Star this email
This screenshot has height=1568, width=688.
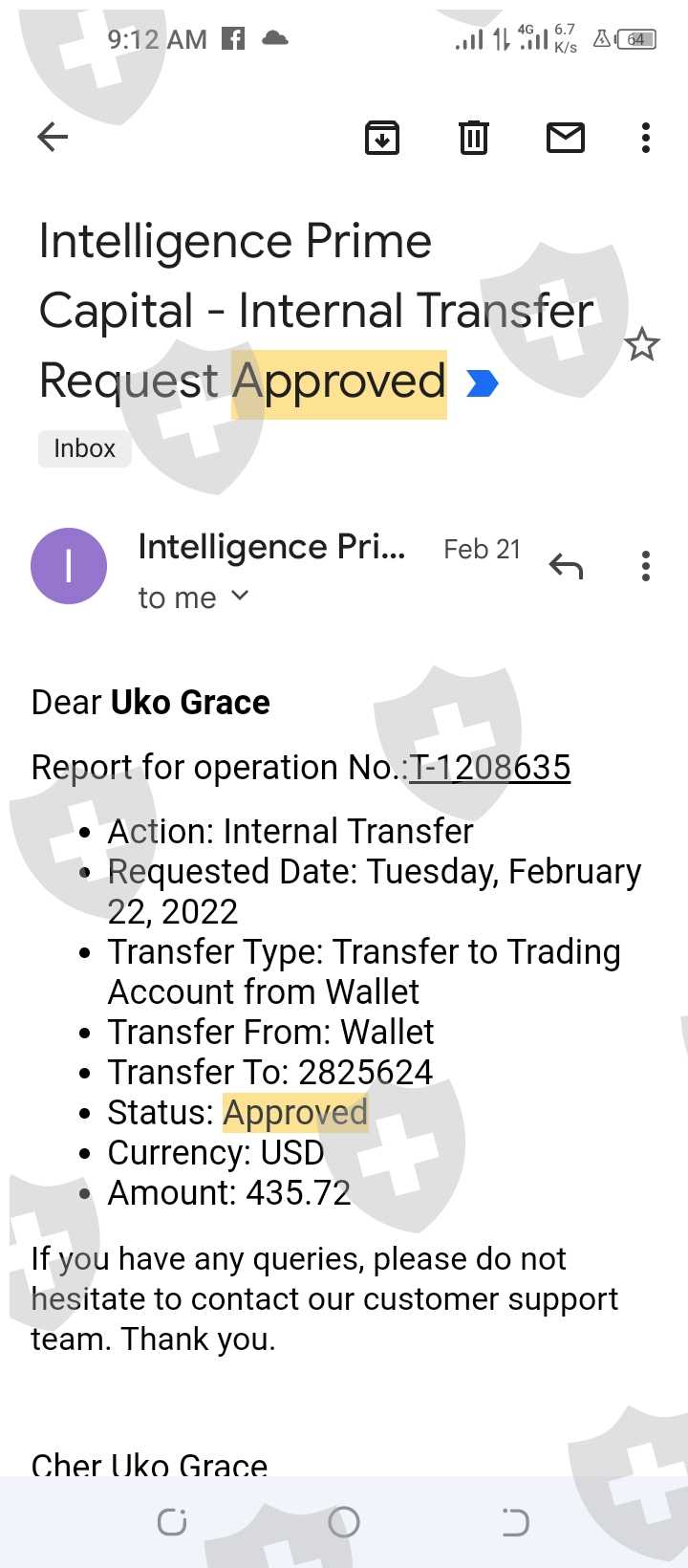[x=642, y=344]
